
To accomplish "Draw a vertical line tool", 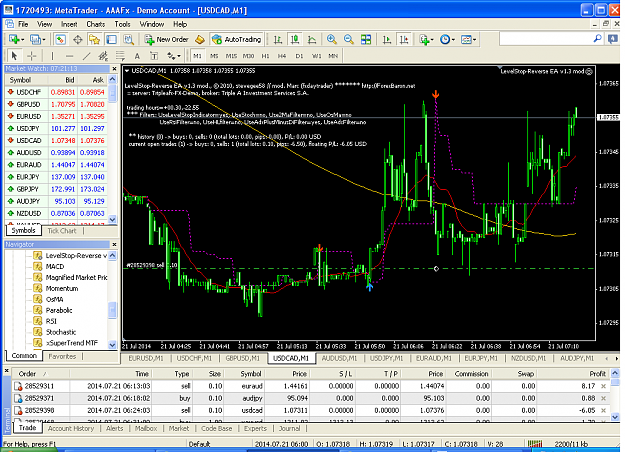I will 52,56.
